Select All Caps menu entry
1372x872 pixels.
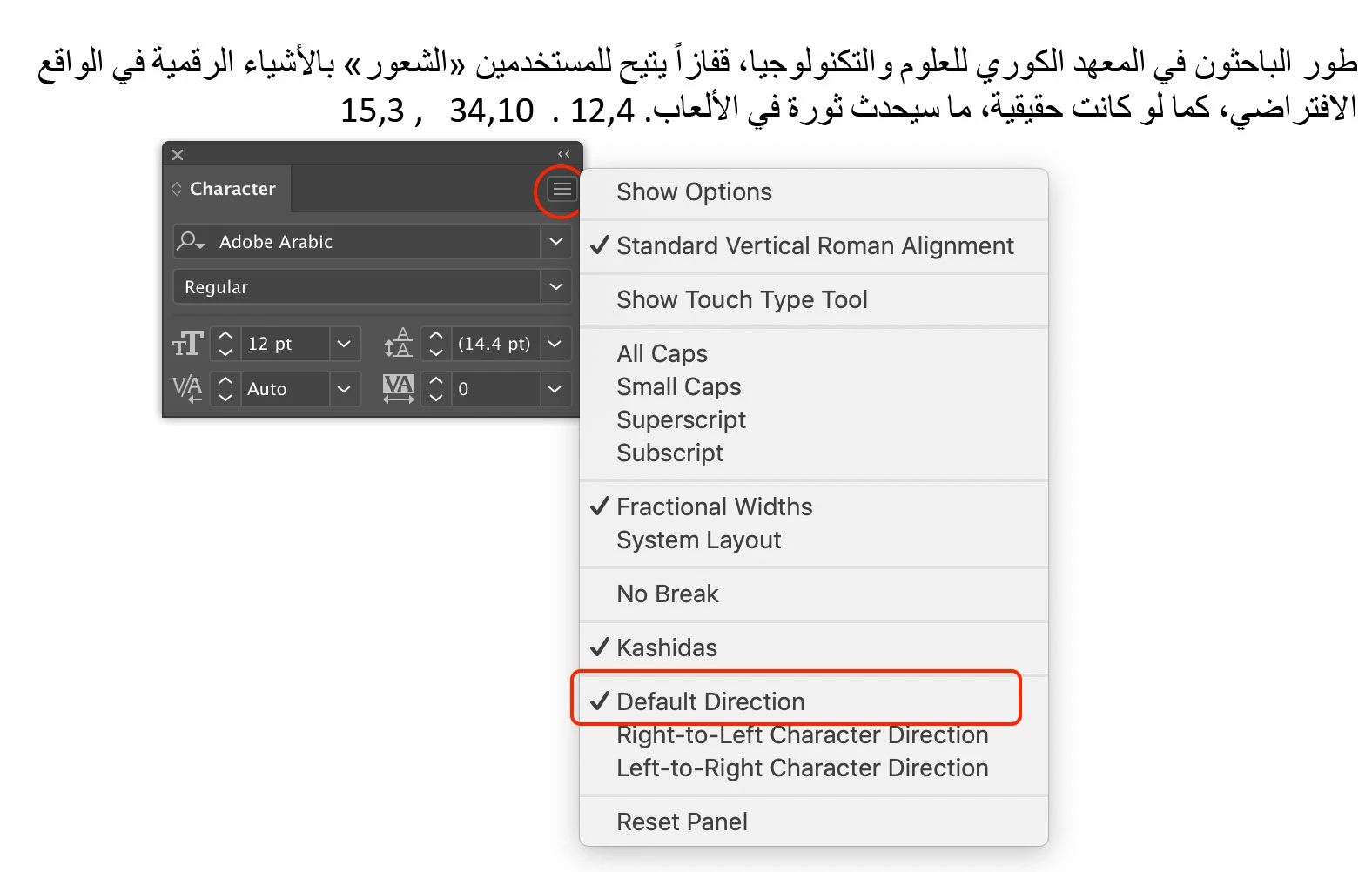813,353
